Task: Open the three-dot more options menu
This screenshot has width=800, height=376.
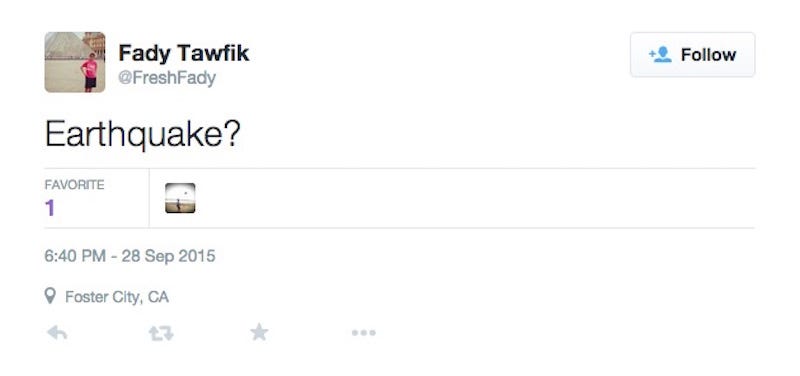Action: [x=364, y=333]
